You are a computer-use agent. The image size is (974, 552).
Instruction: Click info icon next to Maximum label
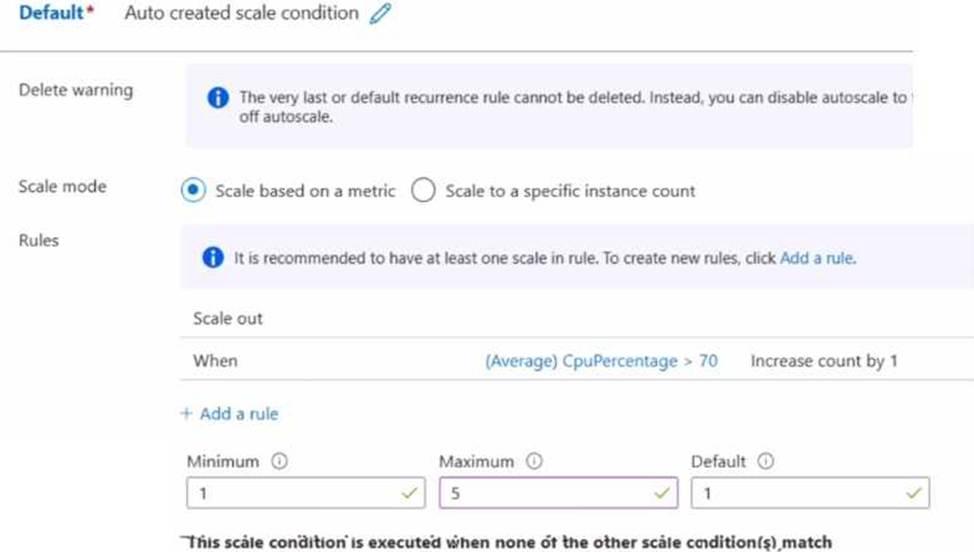click(x=534, y=462)
